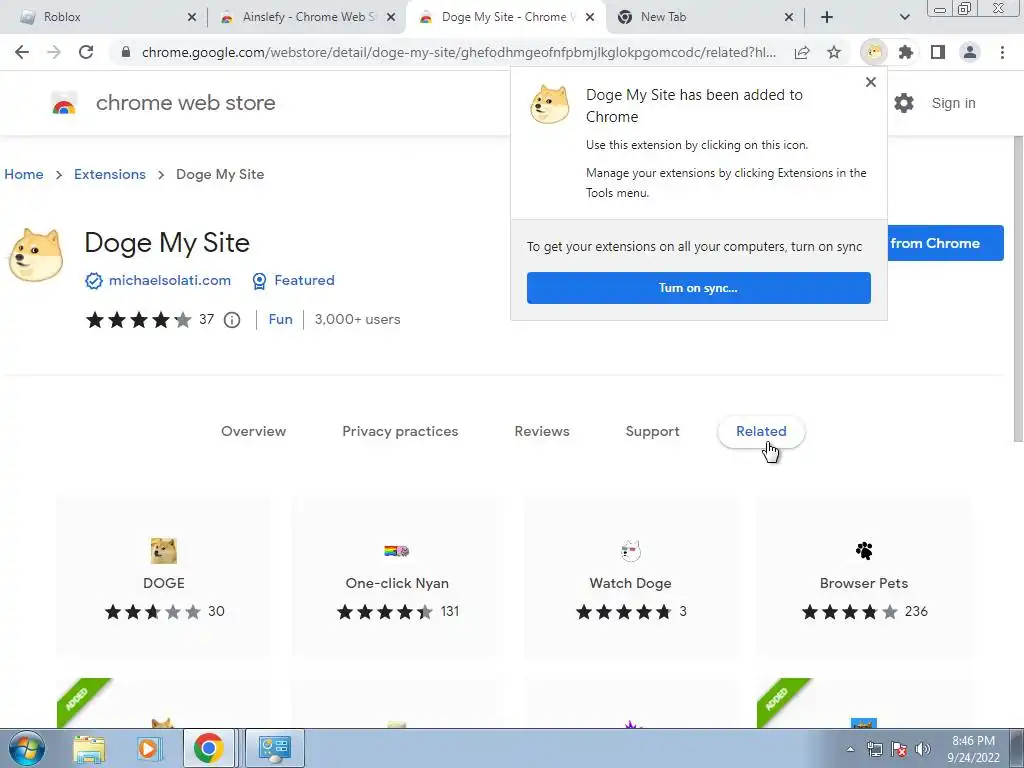This screenshot has width=1024, height=768.
Task: Click the page vertical scrollbar
Action: click(x=1018, y=287)
